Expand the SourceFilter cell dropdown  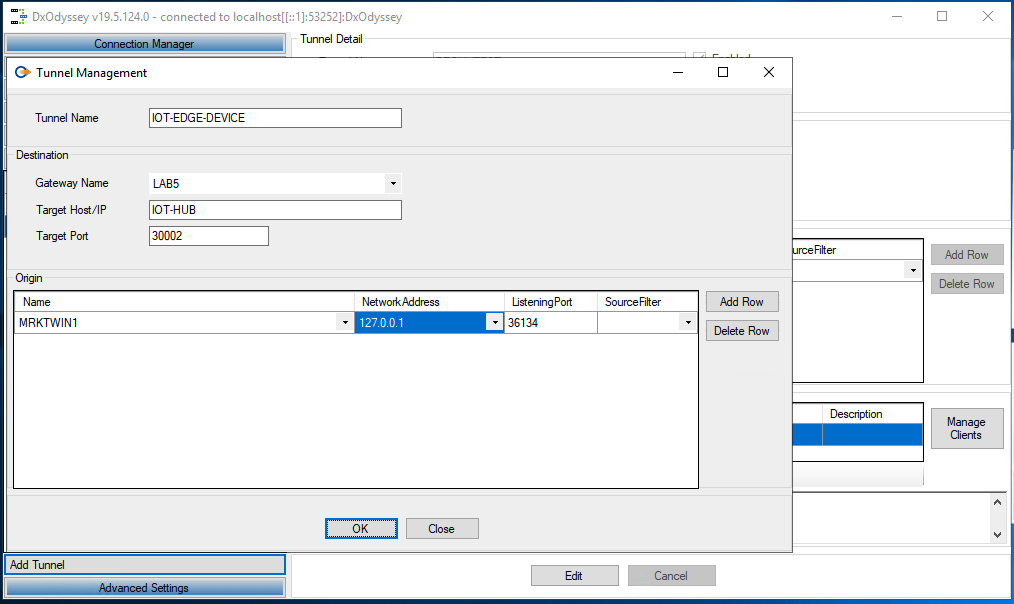pyautogui.click(x=687, y=323)
